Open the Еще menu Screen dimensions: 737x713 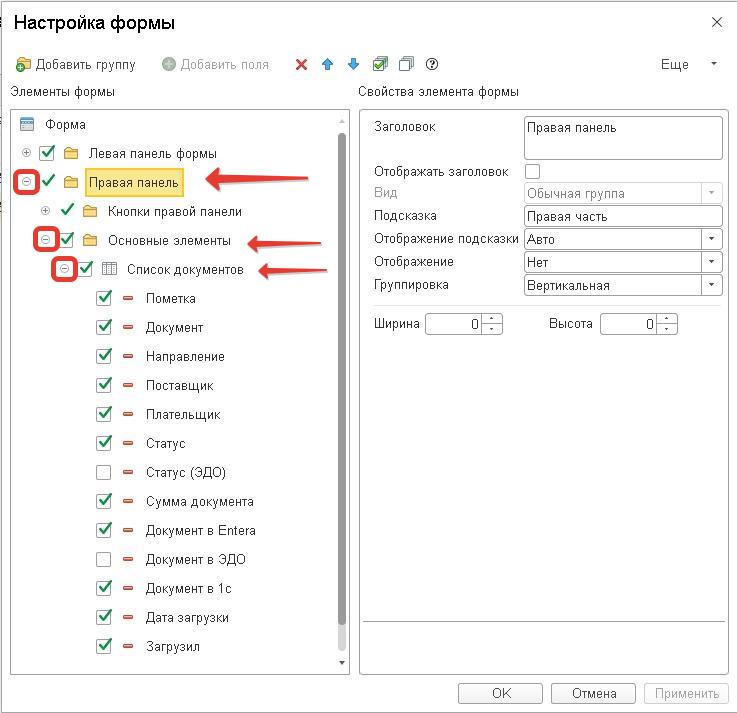[x=689, y=64]
